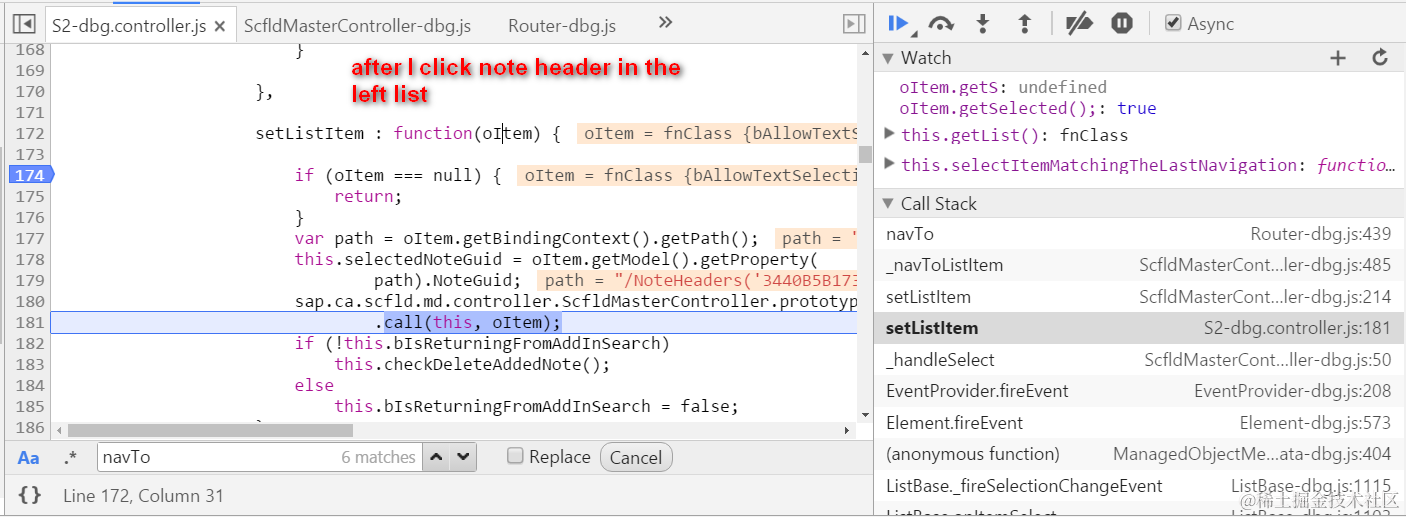The width and height of the screenshot is (1406, 517).
Task: Select ListBase._fireSelectionChangeEvent stack frame
Action: tap(1140, 486)
